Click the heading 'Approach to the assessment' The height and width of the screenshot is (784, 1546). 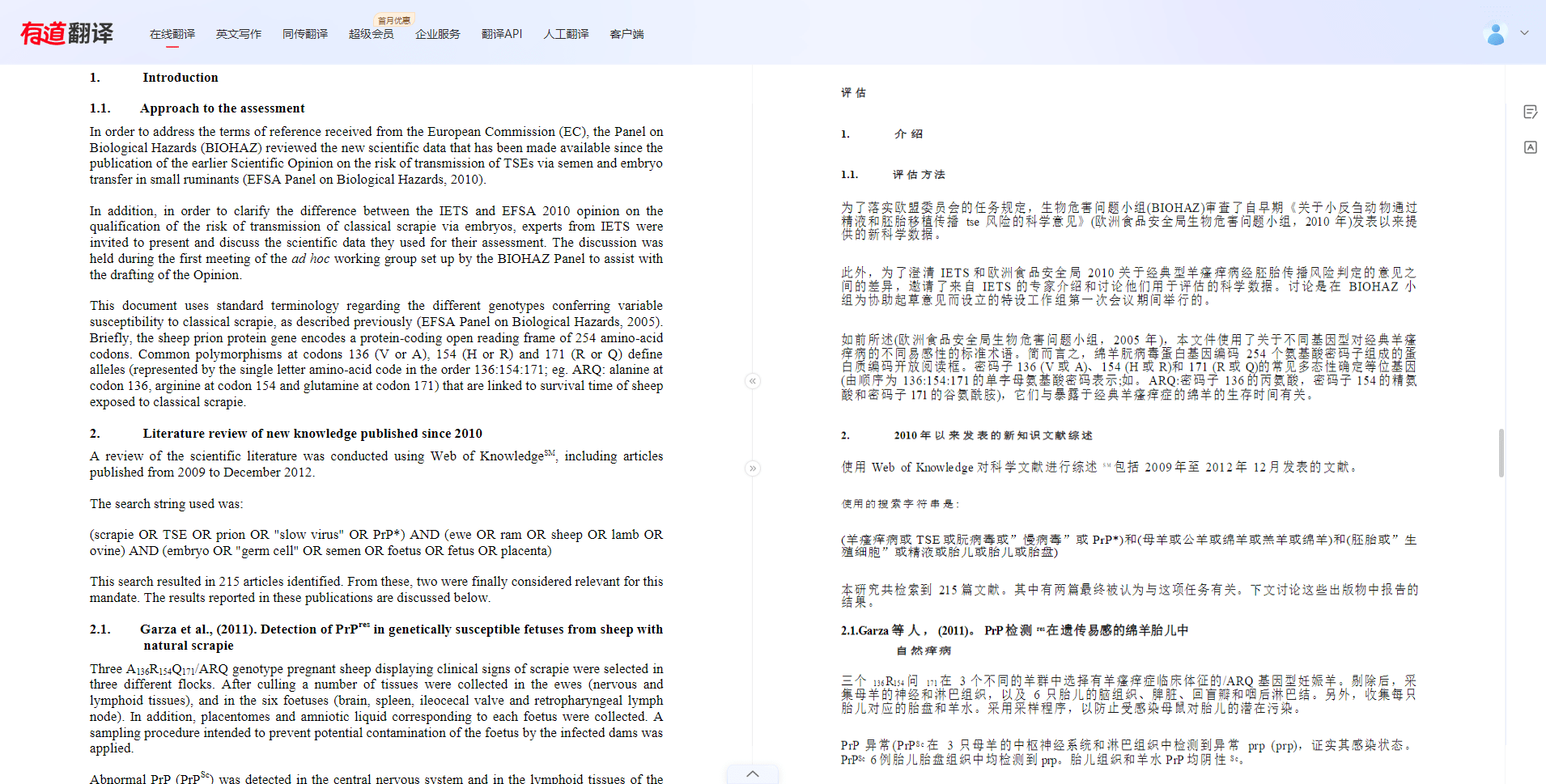click(223, 108)
